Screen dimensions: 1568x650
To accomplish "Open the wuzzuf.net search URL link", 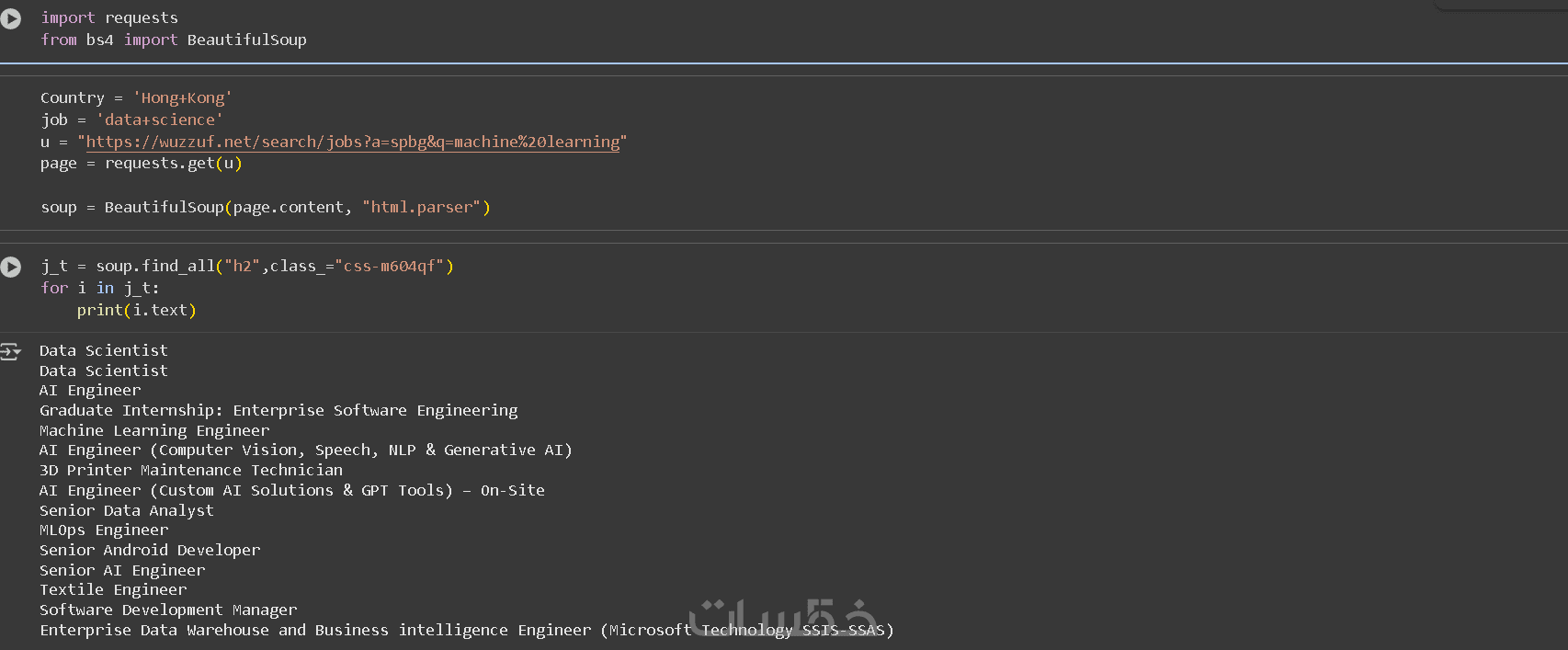I will click(352, 142).
